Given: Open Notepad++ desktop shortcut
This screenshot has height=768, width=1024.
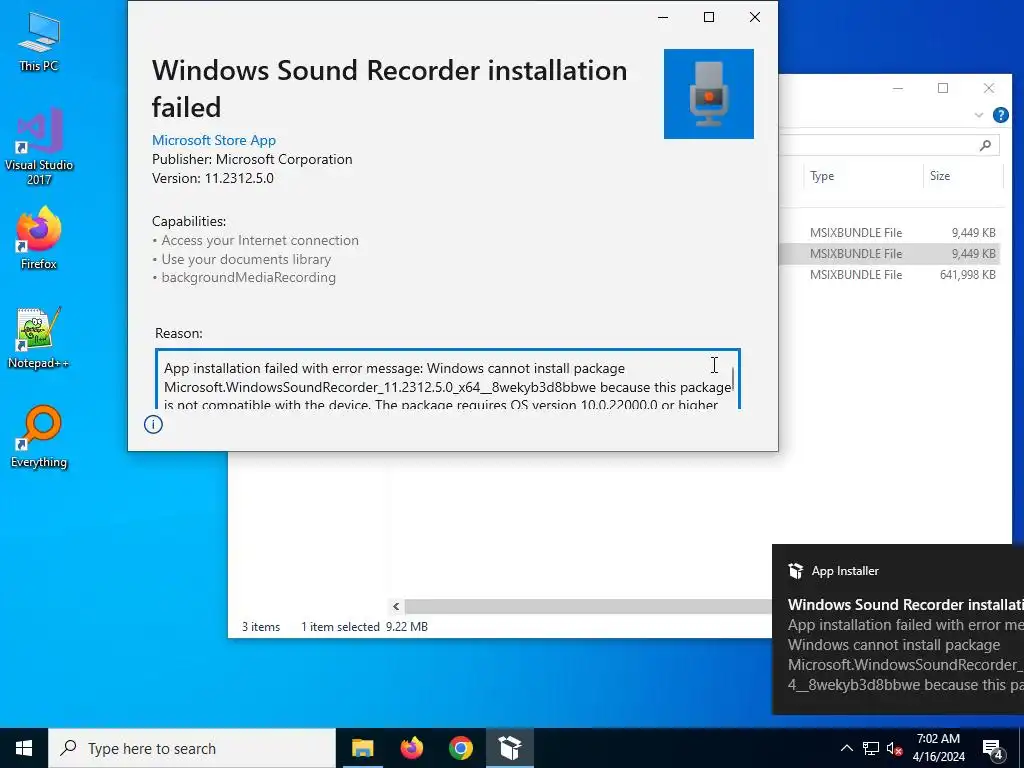Looking at the screenshot, I should (x=39, y=338).
